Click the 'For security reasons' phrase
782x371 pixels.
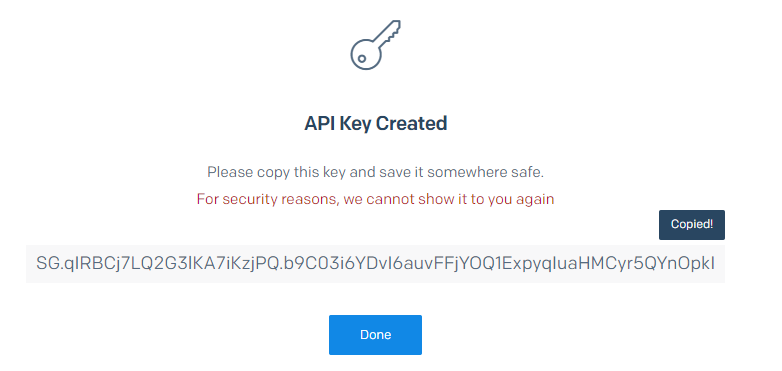pyautogui.click(x=268, y=199)
